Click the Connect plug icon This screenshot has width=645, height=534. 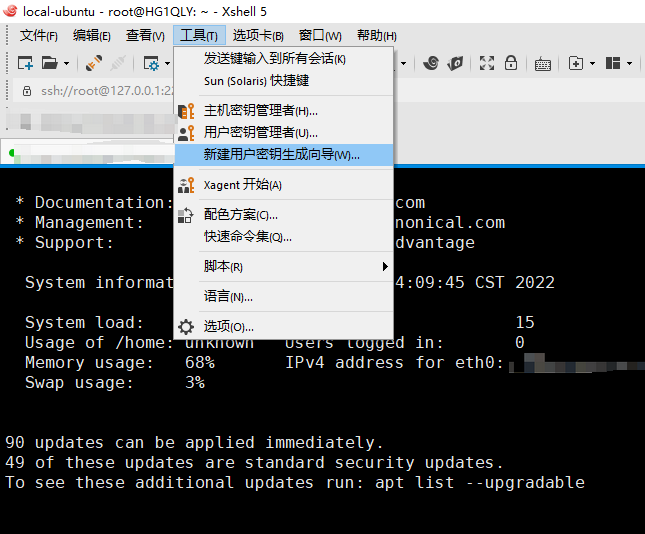coord(94,63)
